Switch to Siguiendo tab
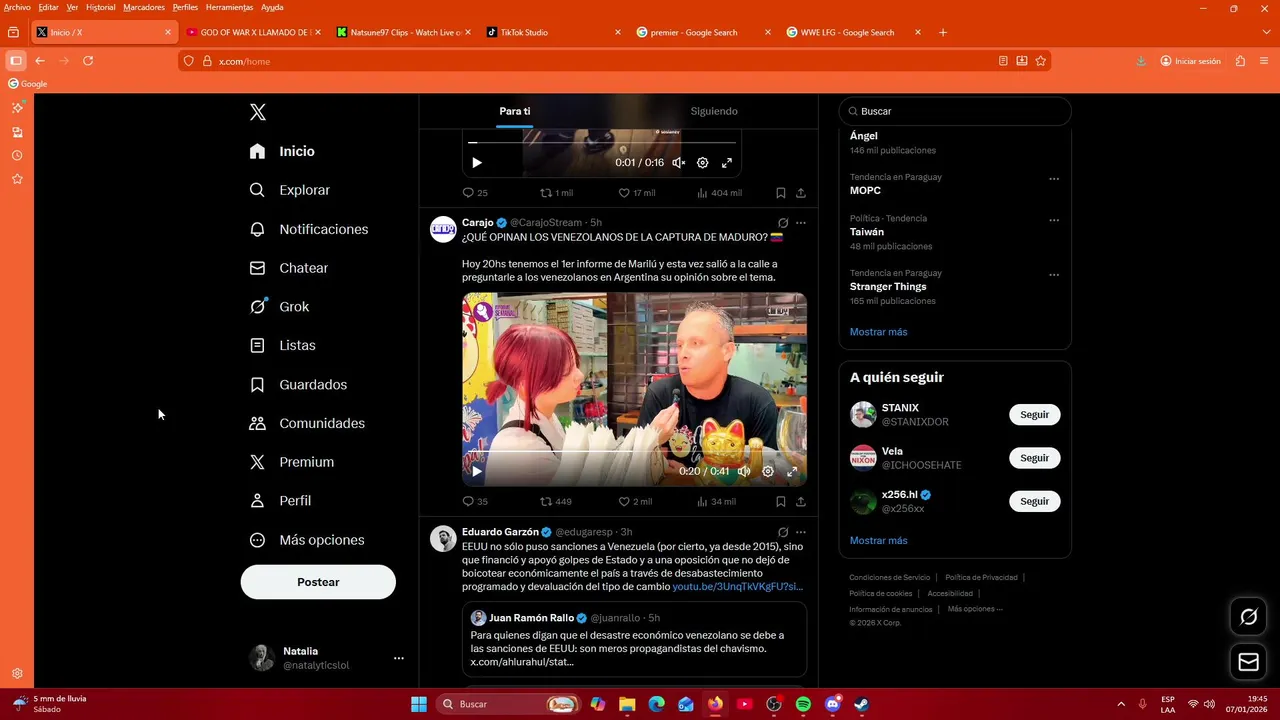1280x720 pixels. coord(714,111)
